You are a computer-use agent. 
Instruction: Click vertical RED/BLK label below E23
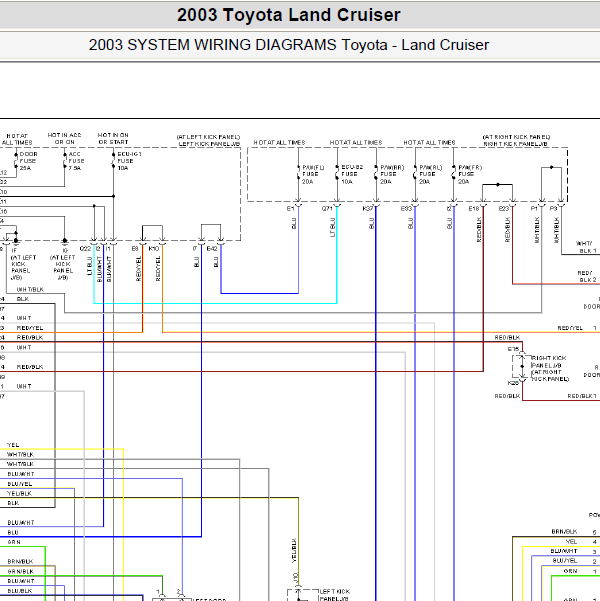[507, 230]
